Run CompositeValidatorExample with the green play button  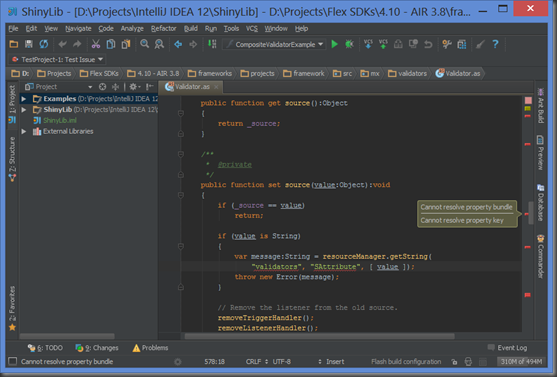(334, 44)
